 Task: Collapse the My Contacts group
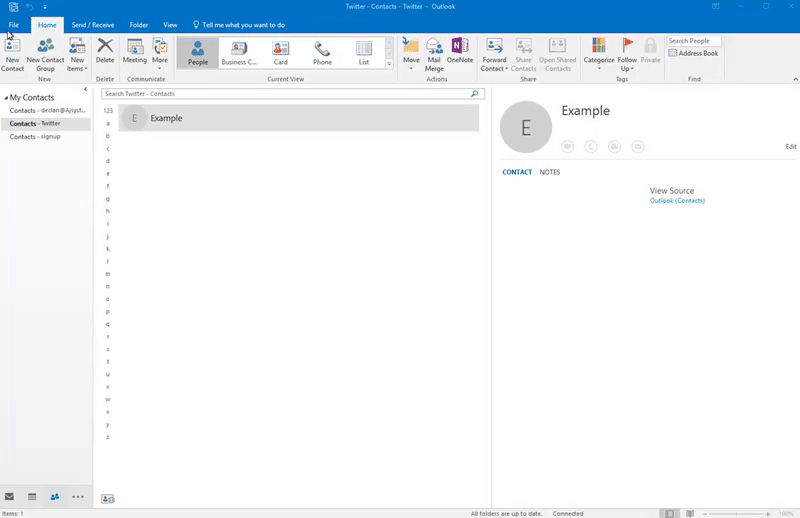coord(5,98)
